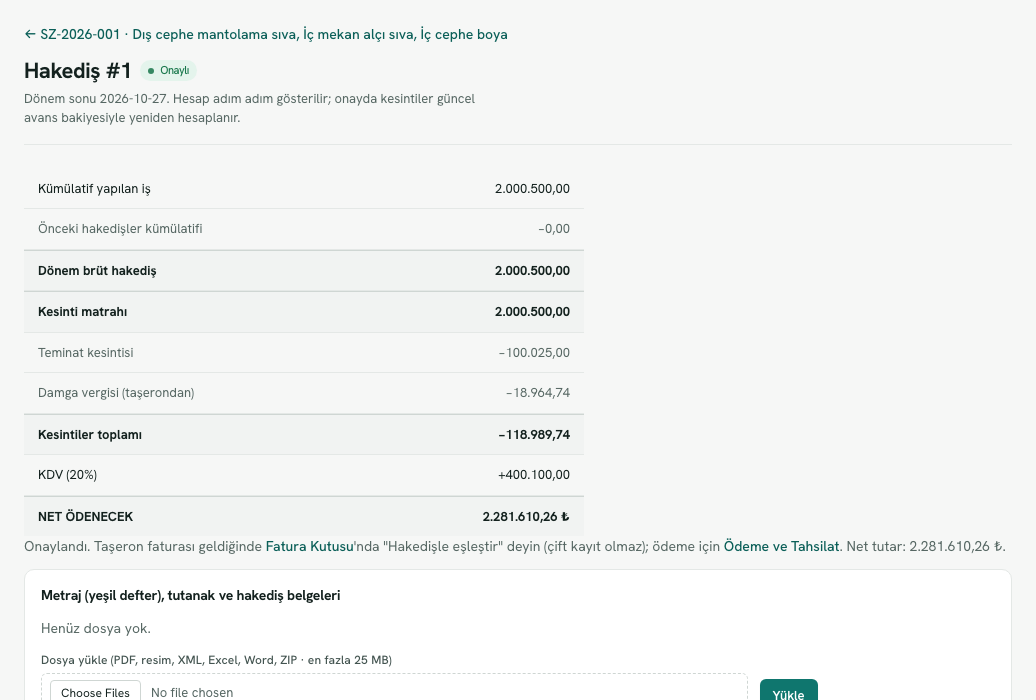Screen dimensions: 1036x700
Task: Select the 'Kesinti matrahı' label
Action: [83, 312]
